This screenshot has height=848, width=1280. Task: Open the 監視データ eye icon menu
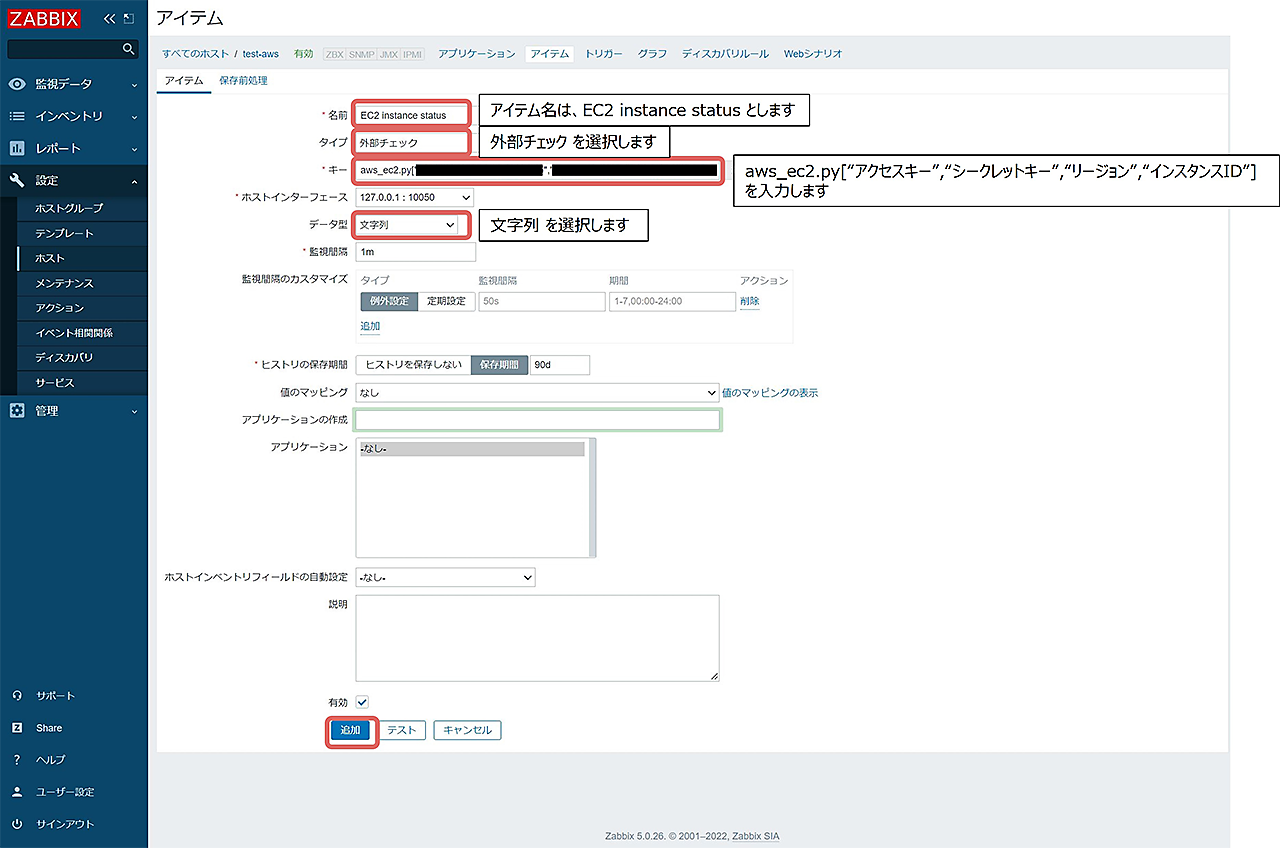click(x=17, y=85)
